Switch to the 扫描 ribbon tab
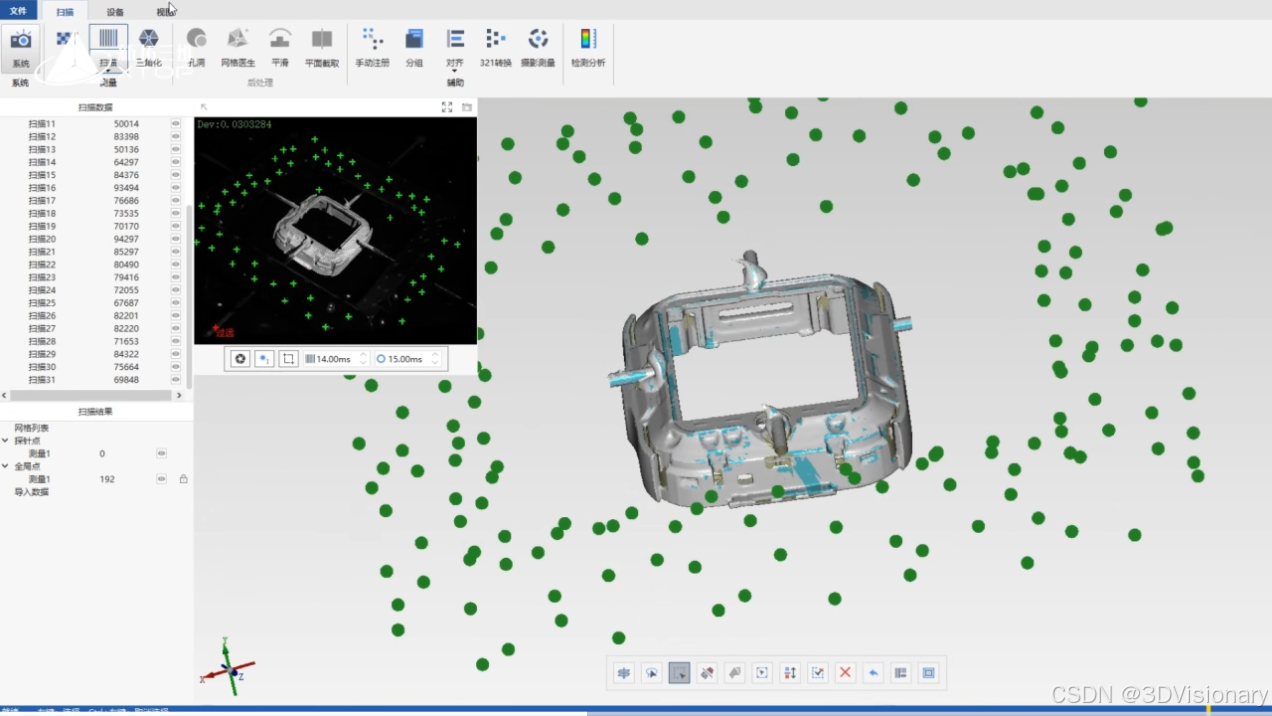1272x716 pixels. [65, 12]
